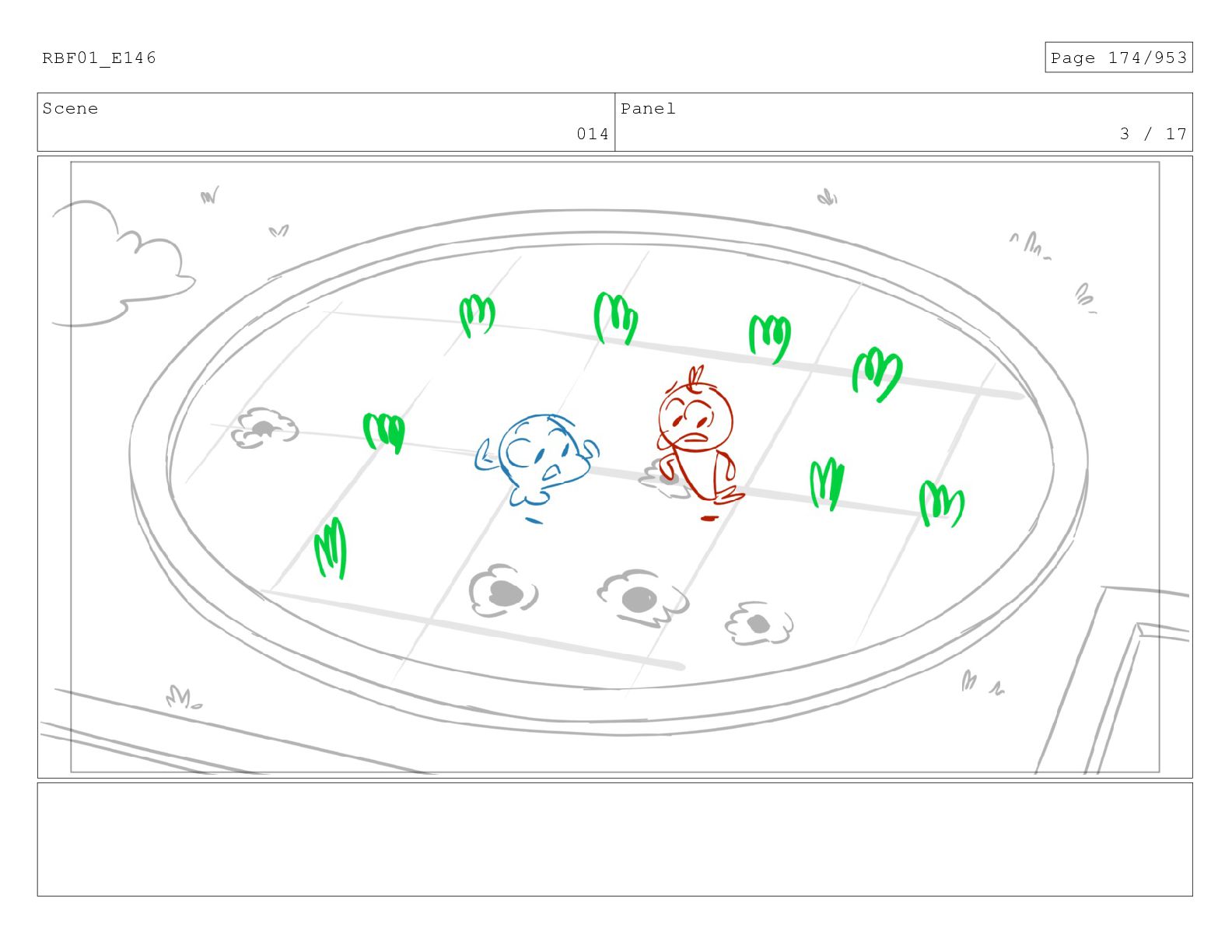Screen dimensions: 1232x952
Task: Click the red bird character
Action: coord(698,442)
